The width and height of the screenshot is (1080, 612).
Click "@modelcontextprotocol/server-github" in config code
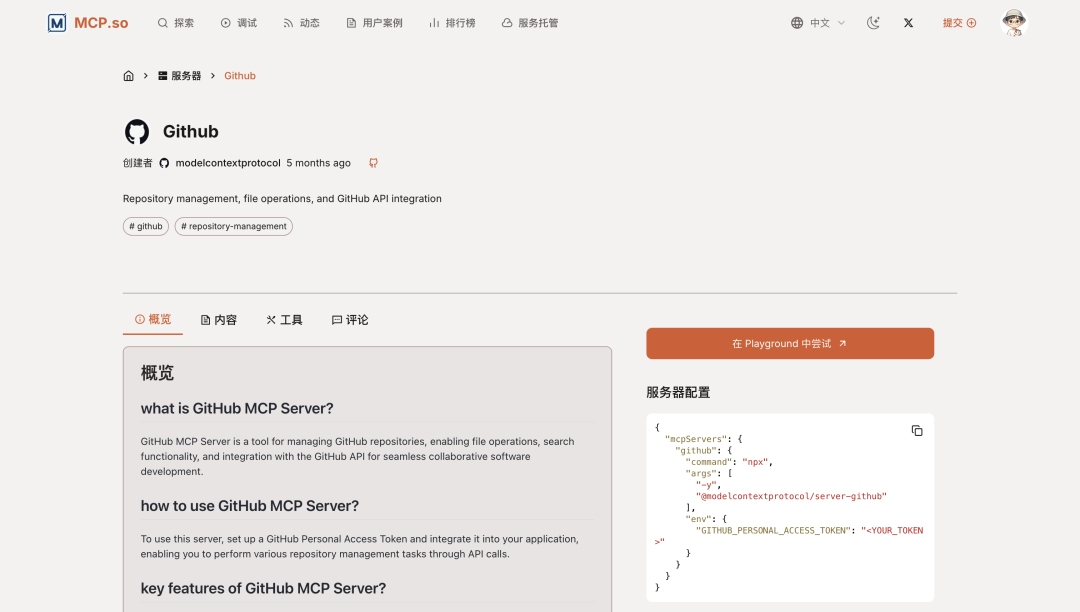(x=791, y=496)
